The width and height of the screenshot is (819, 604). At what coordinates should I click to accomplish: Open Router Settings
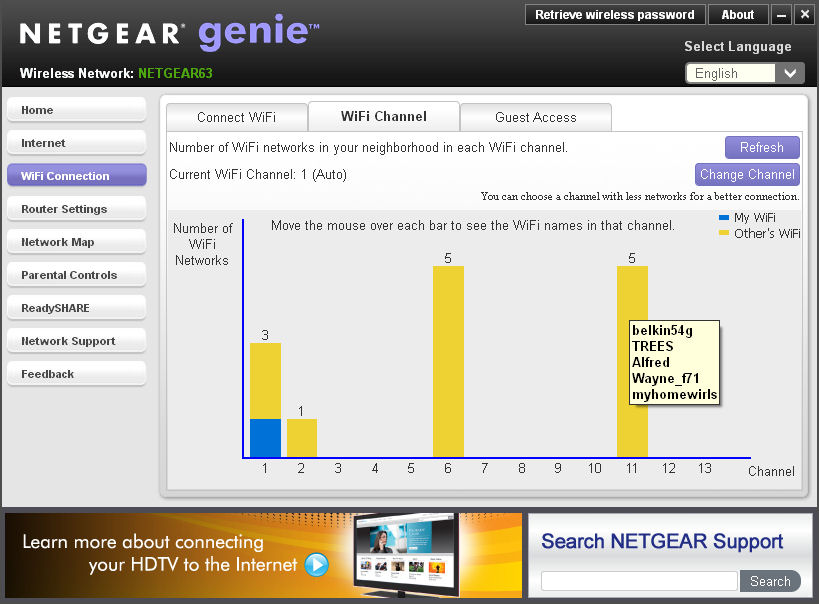click(x=77, y=208)
